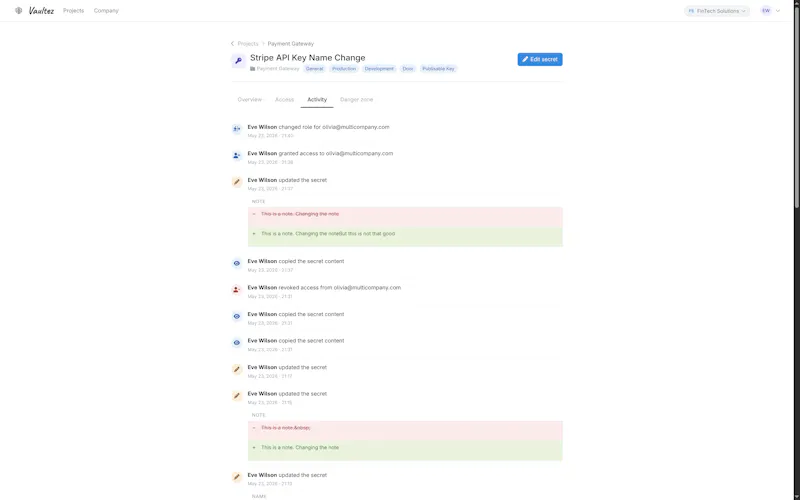Click the Vaultez wordmark
Screen dimensions: 800x500
tap(41, 11)
